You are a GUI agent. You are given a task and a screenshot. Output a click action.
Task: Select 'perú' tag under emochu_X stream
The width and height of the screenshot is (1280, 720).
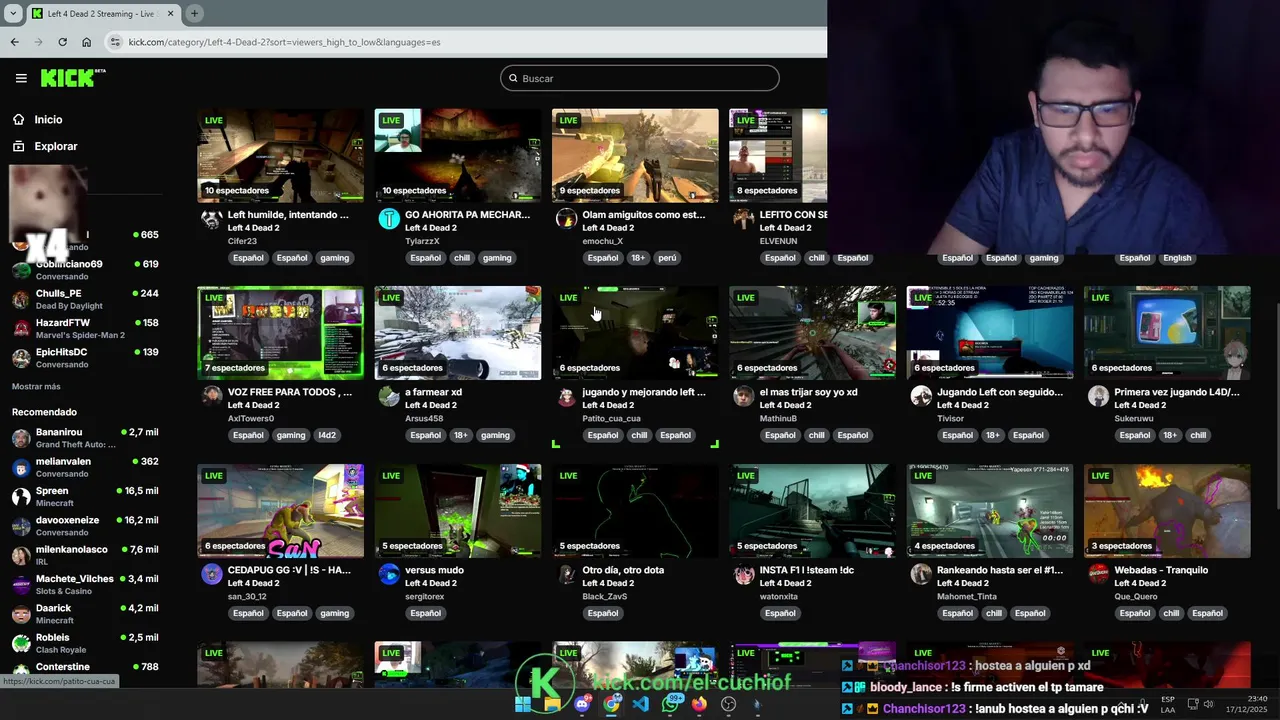tap(667, 258)
